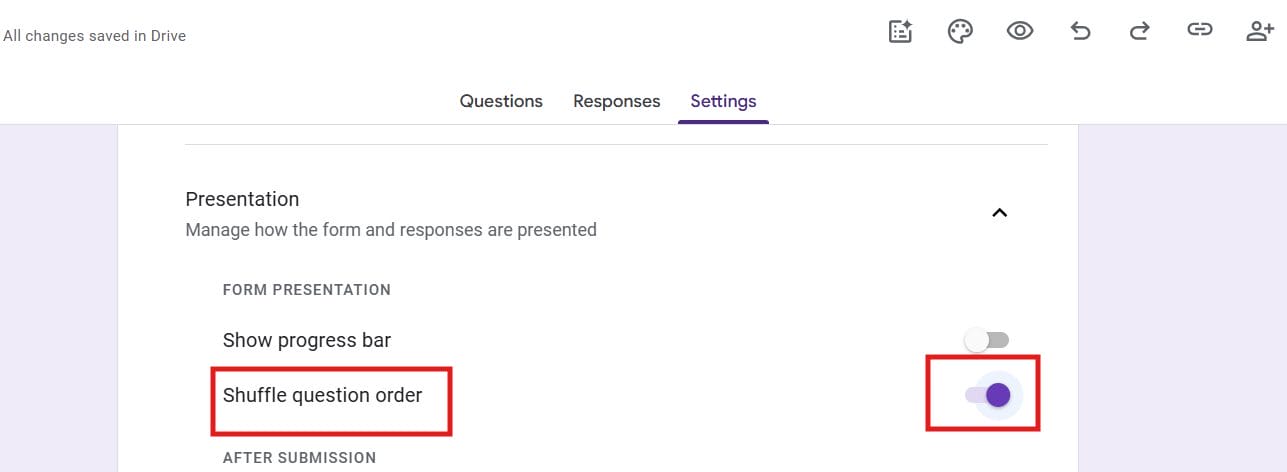Click the undo arrow icon
The width and height of the screenshot is (1287, 472).
point(1080,31)
